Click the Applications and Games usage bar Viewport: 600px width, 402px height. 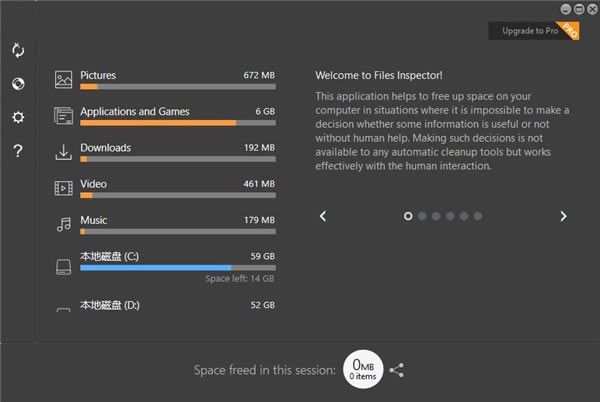[x=178, y=123]
